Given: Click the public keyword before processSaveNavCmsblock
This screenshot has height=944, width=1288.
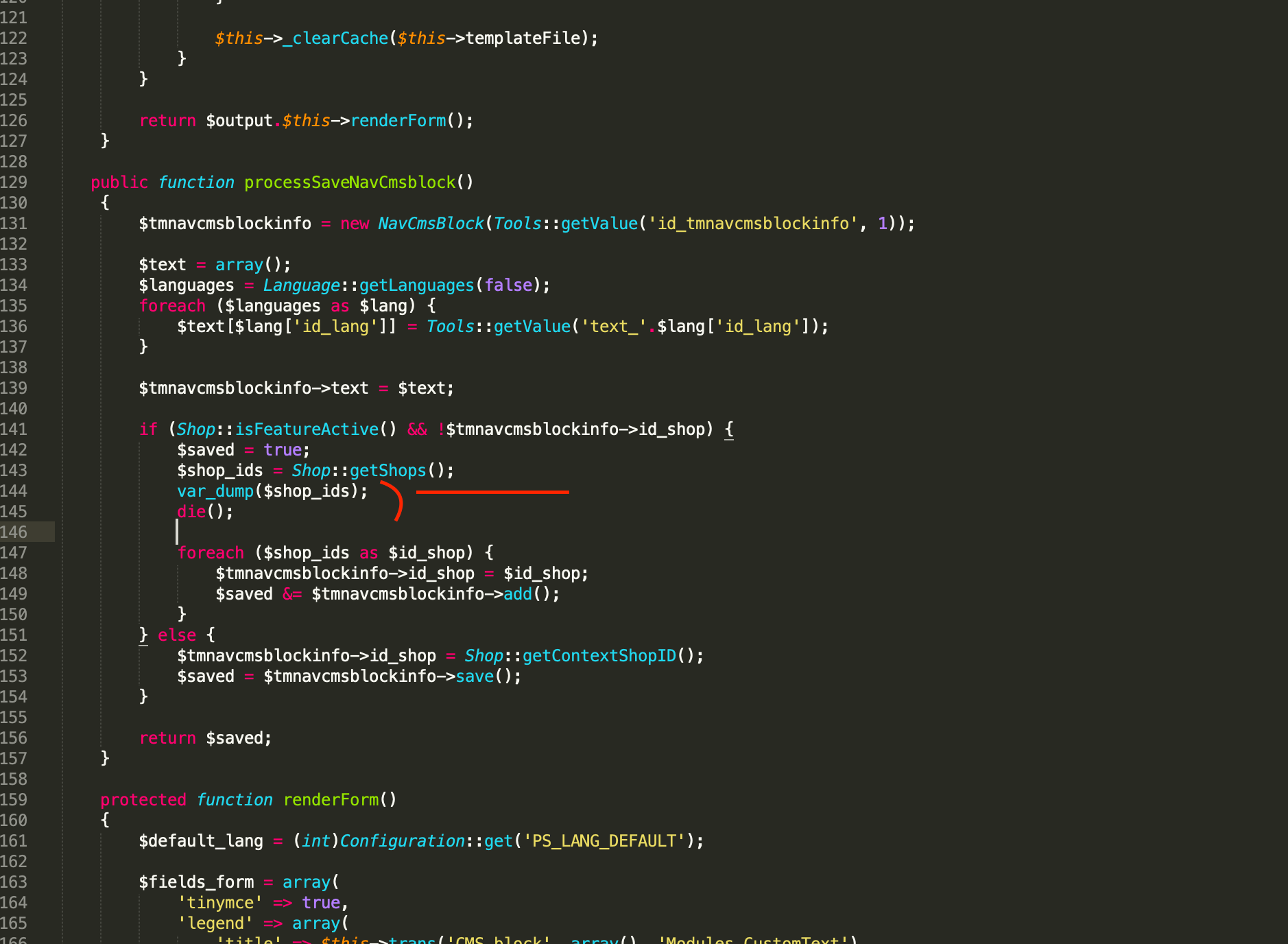Looking at the screenshot, I should 119,182.
